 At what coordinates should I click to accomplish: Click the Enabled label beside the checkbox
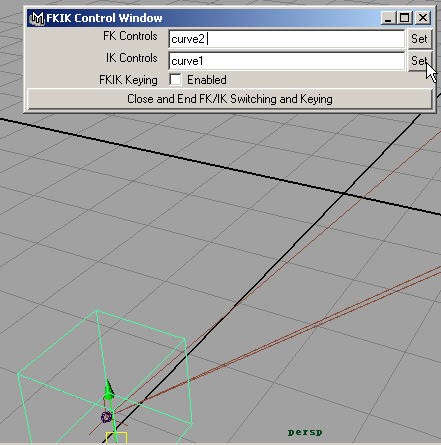[x=207, y=80]
